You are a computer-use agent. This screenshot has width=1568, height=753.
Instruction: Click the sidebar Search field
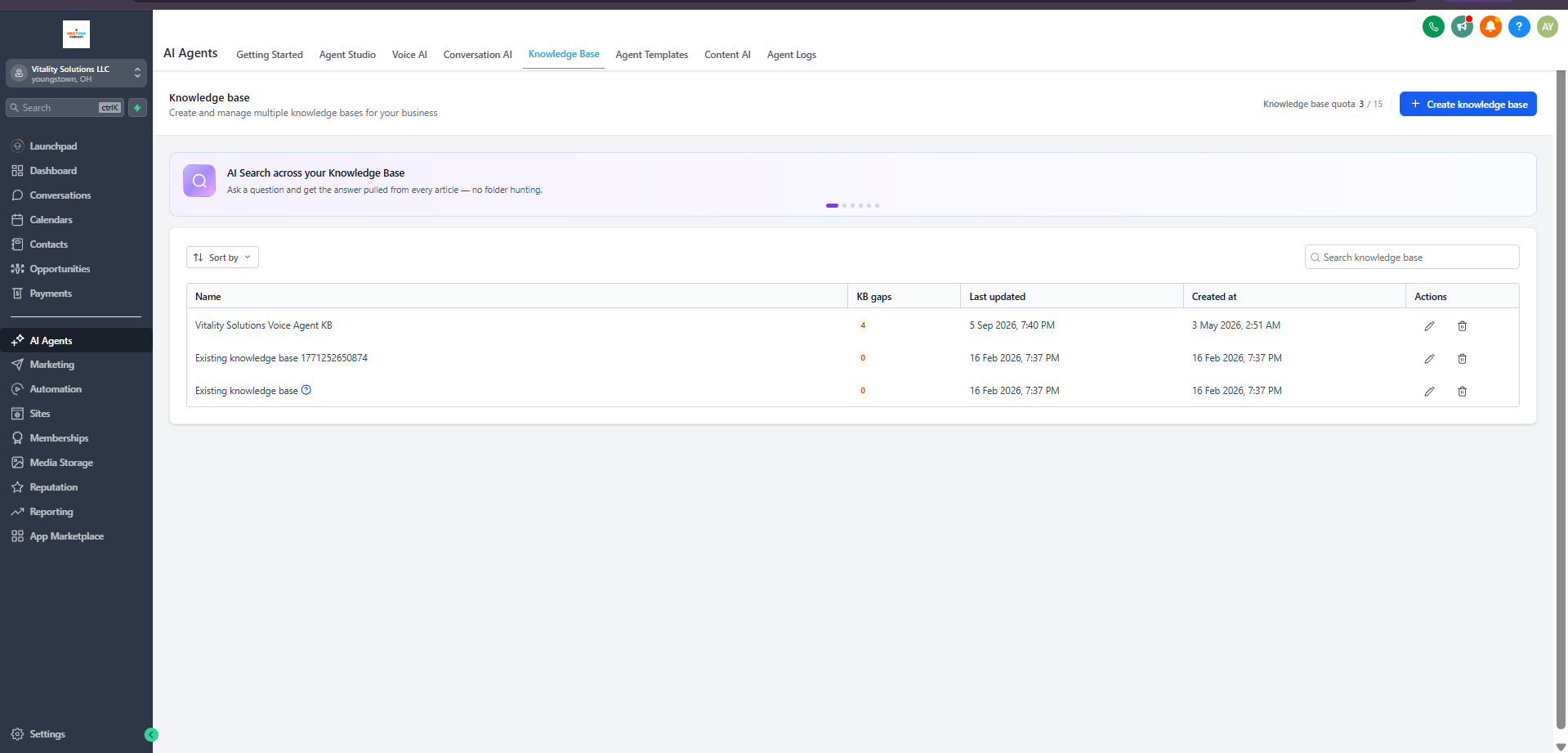click(65, 108)
